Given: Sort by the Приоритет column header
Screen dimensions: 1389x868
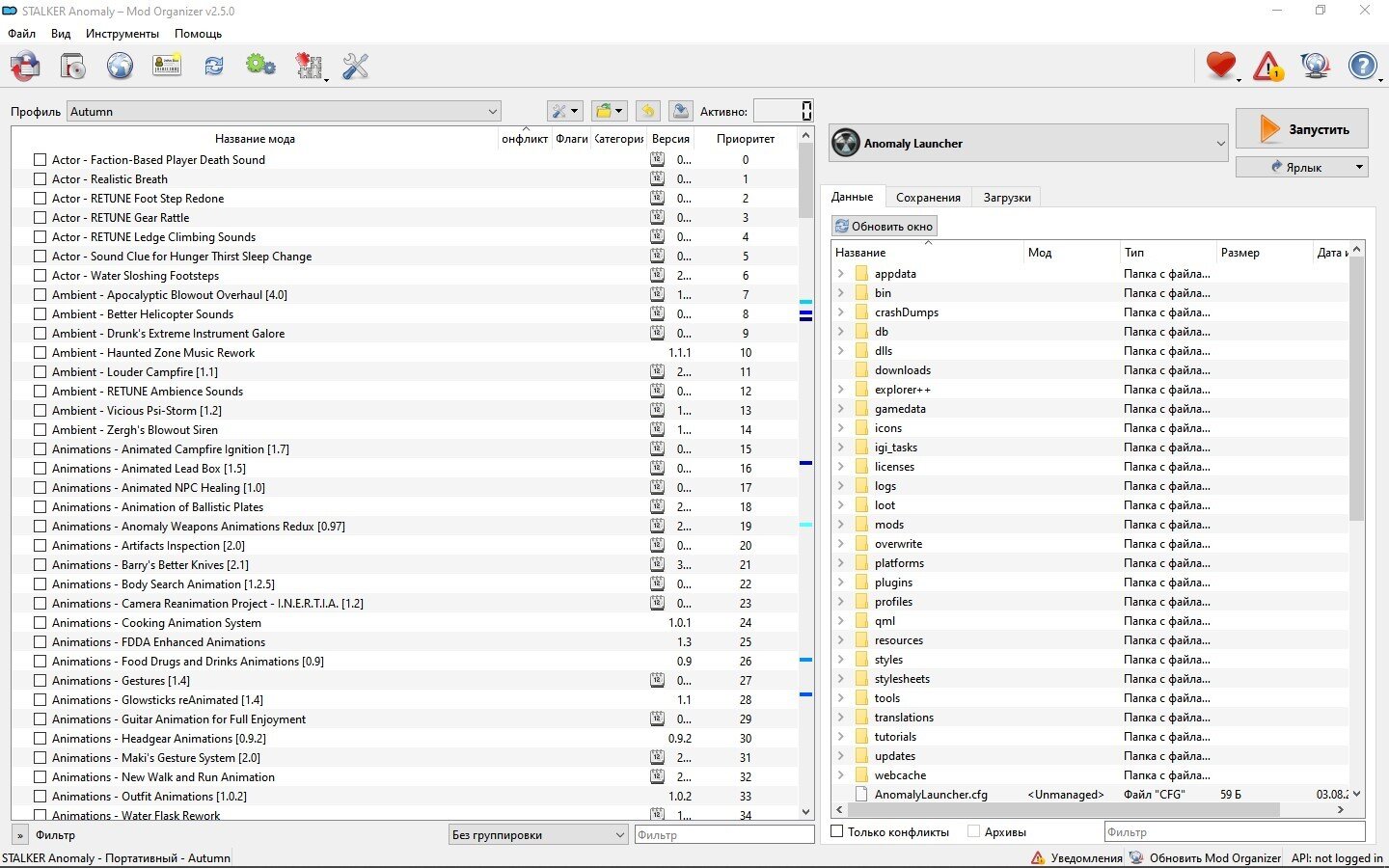Looking at the screenshot, I should coord(746,138).
